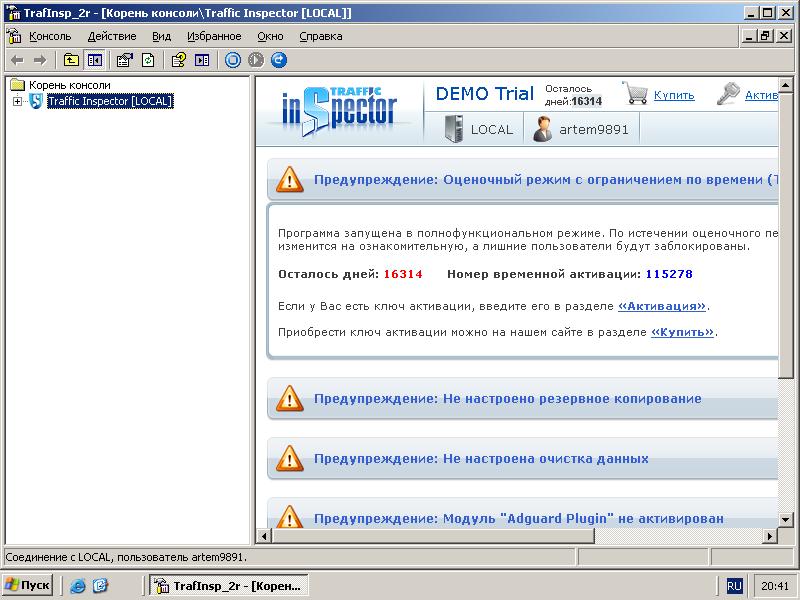Image resolution: width=800 pixels, height=600 pixels.
Task: Click the Актив... activation link in header
Action: click(x=761, y=95)
